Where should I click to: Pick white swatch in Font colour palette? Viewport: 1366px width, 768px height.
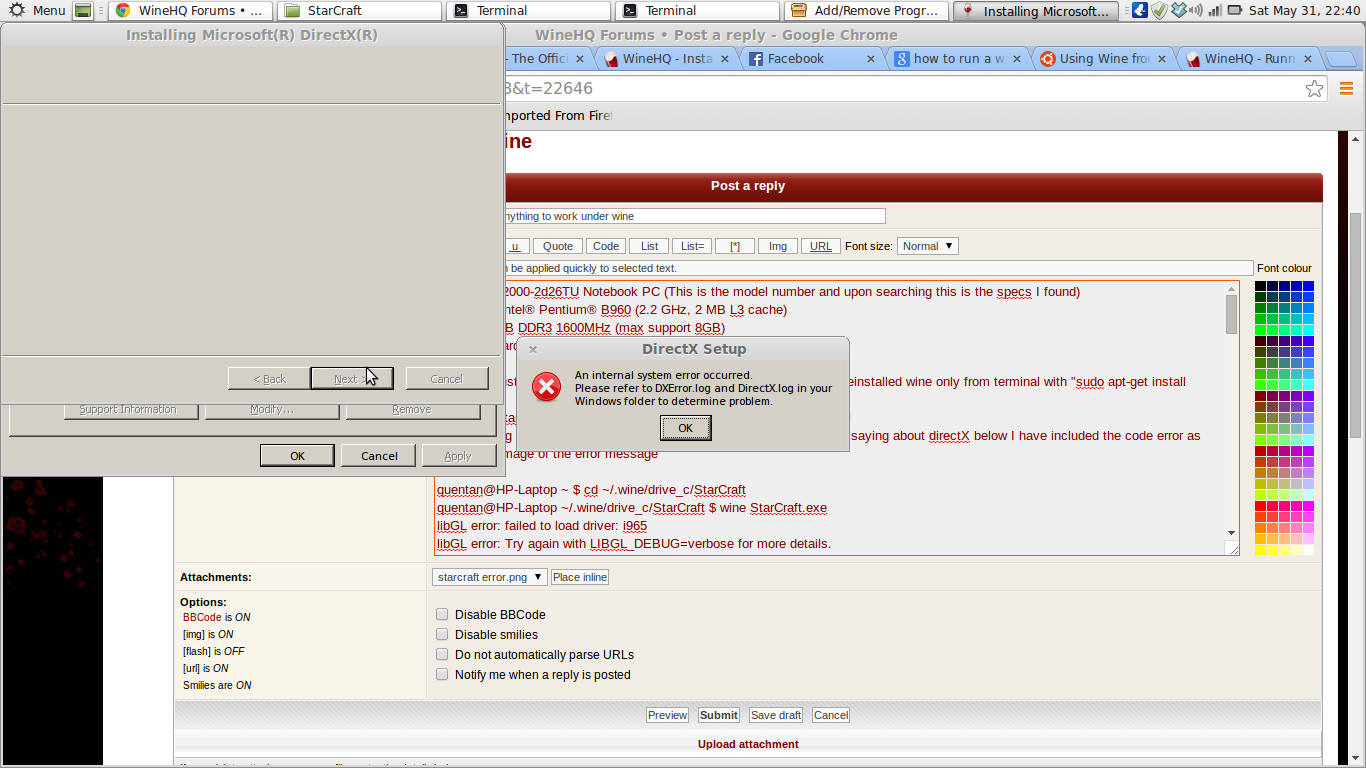(x=1309, y=550)
